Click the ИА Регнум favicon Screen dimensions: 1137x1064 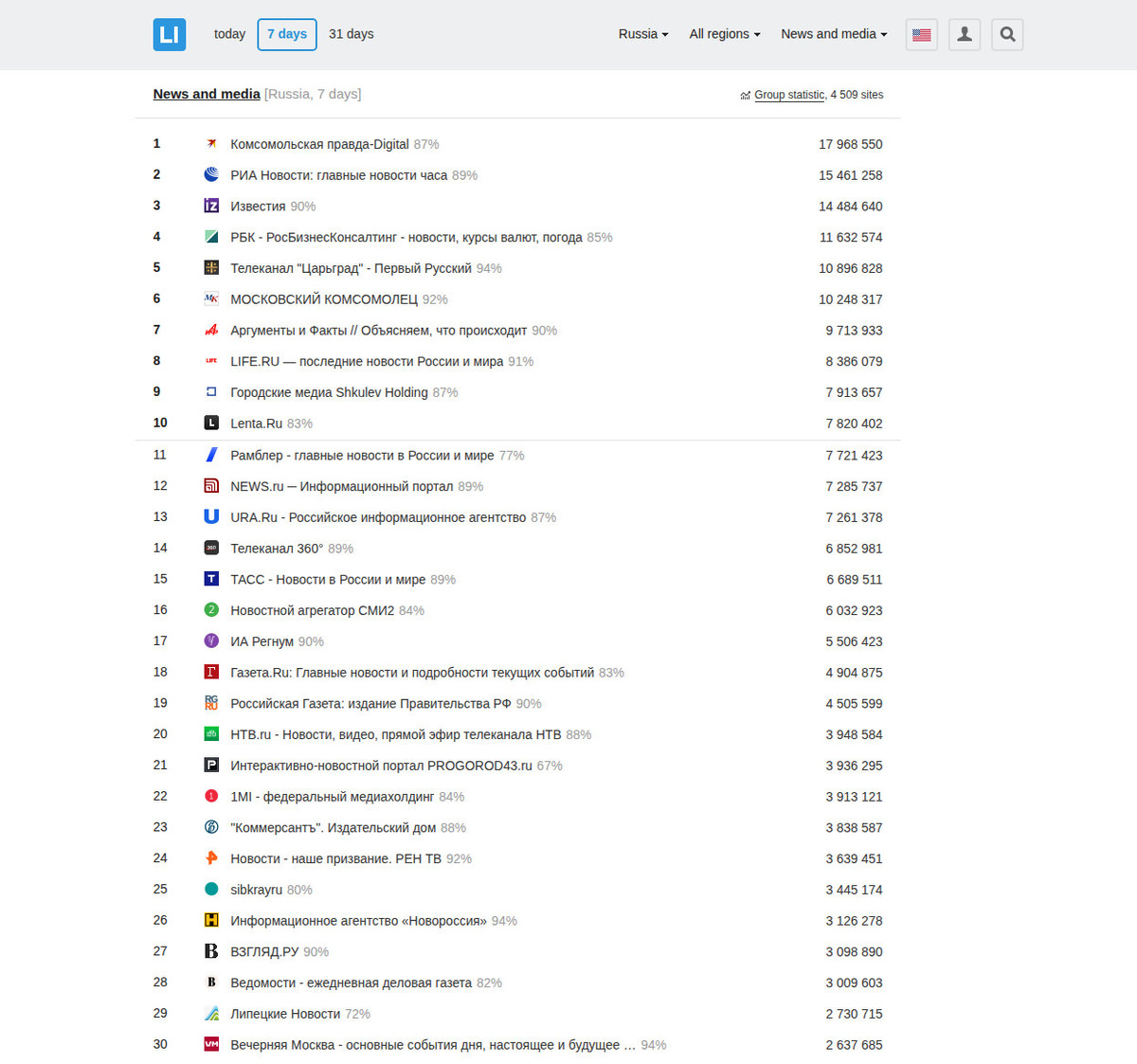point(211,640)
